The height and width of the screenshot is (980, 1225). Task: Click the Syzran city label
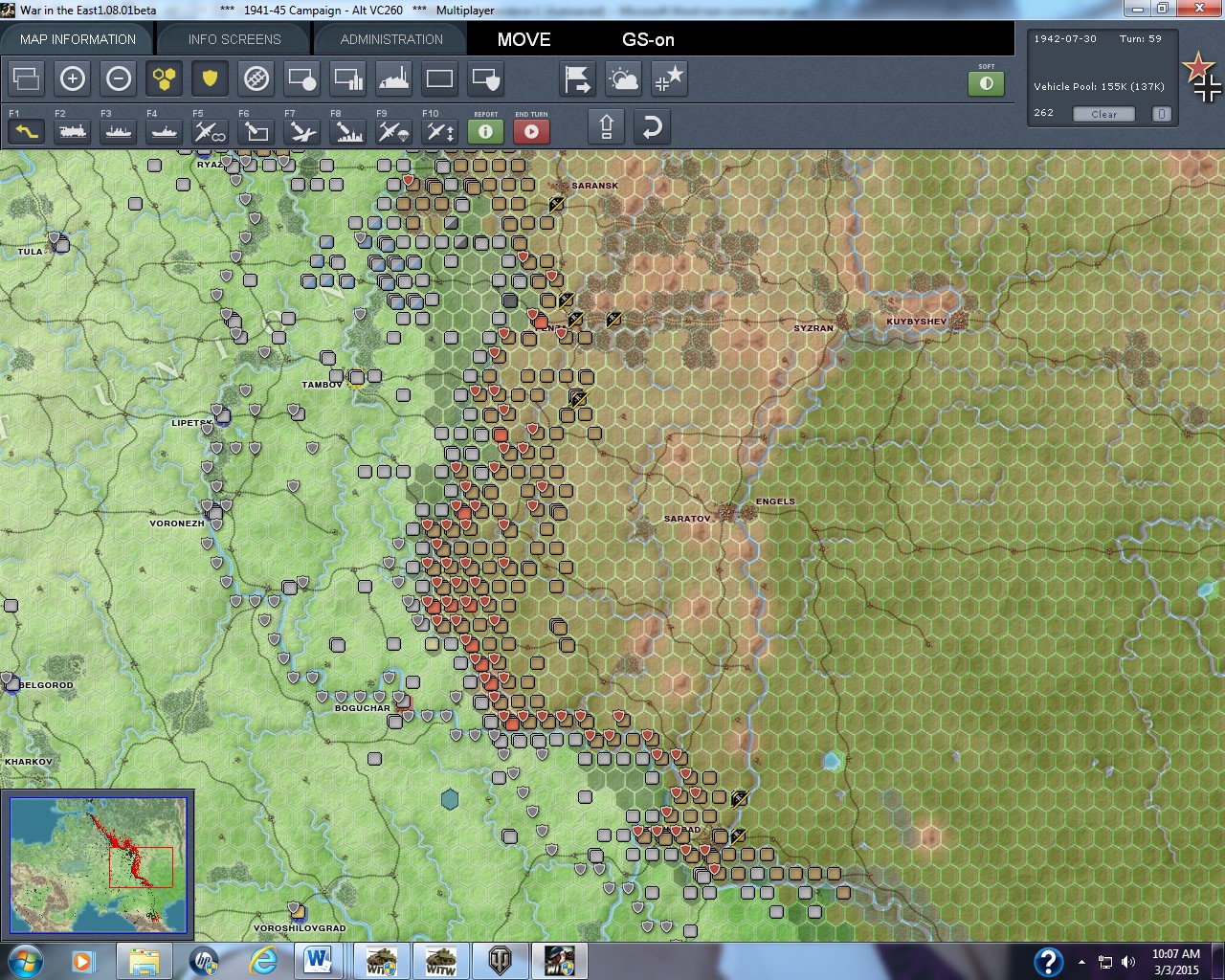point(813,328)
